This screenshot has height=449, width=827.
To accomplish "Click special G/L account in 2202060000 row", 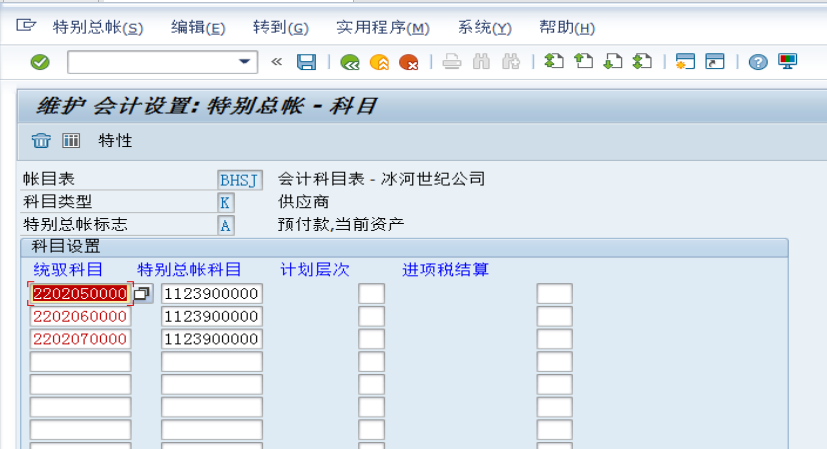I will (211, 316).
